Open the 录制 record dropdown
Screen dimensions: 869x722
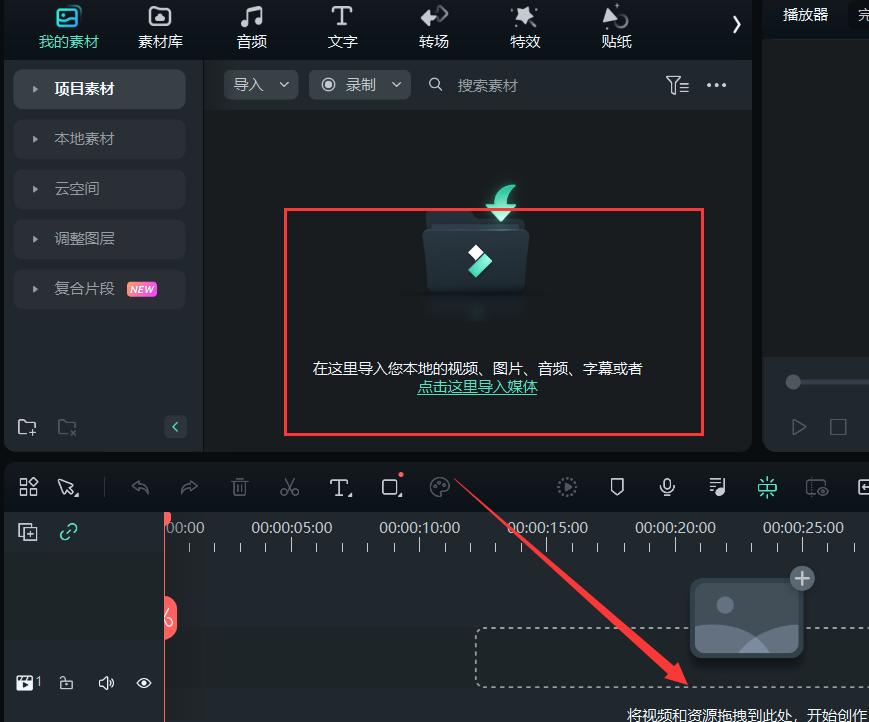pos(359,85)
